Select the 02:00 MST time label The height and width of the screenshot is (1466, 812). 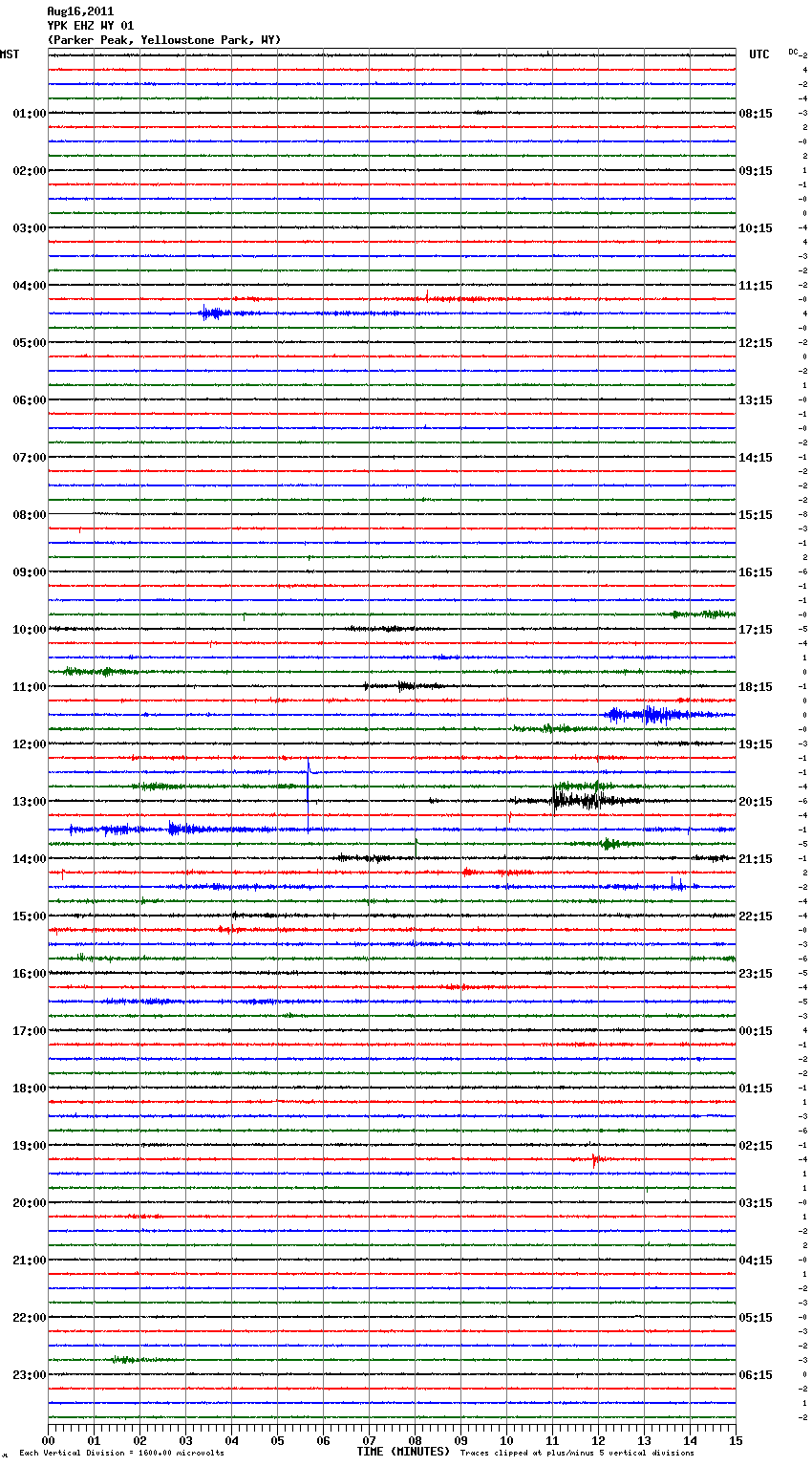pos(29,171)
